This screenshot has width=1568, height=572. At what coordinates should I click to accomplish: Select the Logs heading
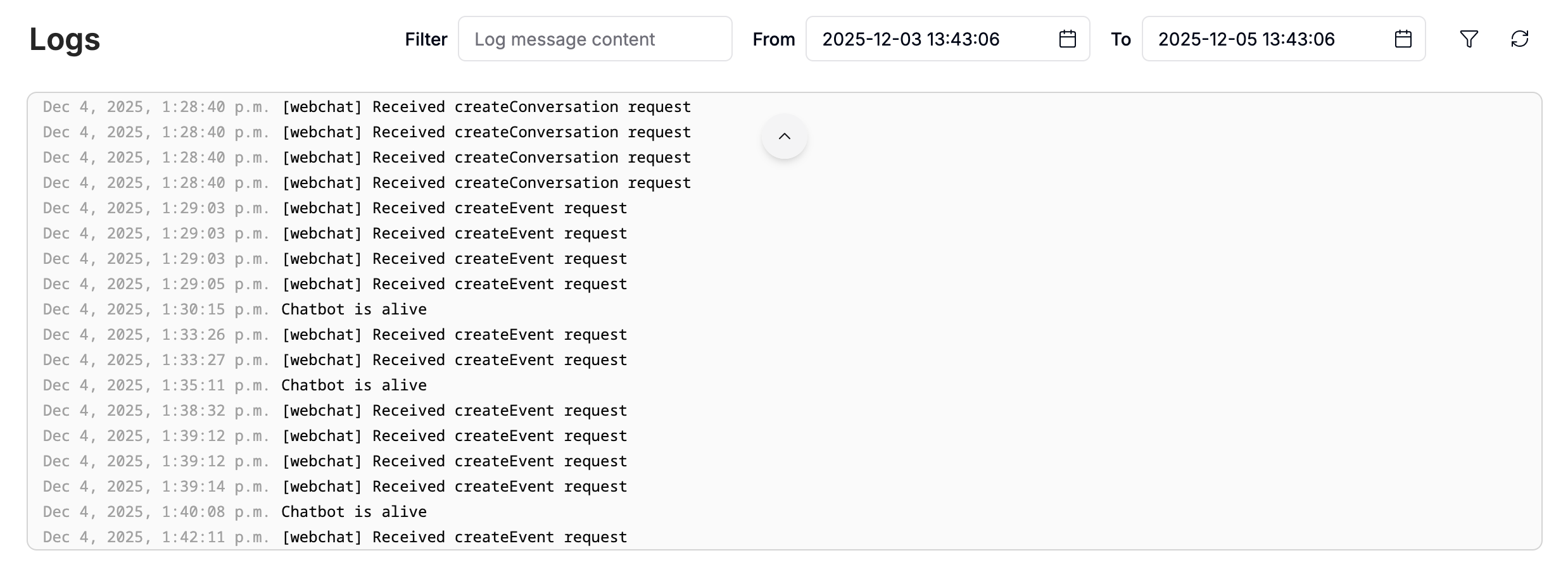(x=65, y=39)
